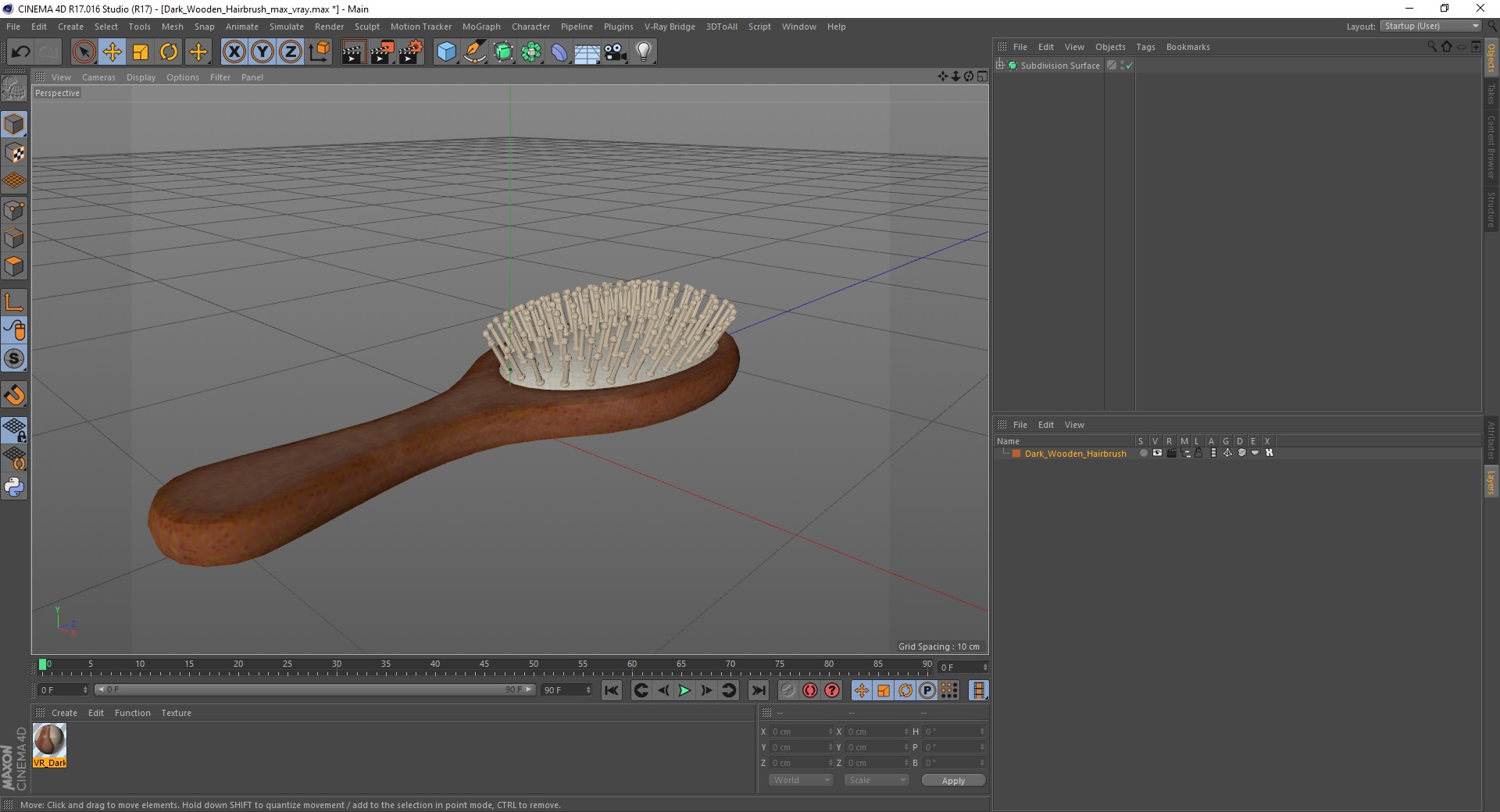Click the timeline preview range slider
Image resolution: width=1500 pixels, height=812 pixels.
(315, 690)
